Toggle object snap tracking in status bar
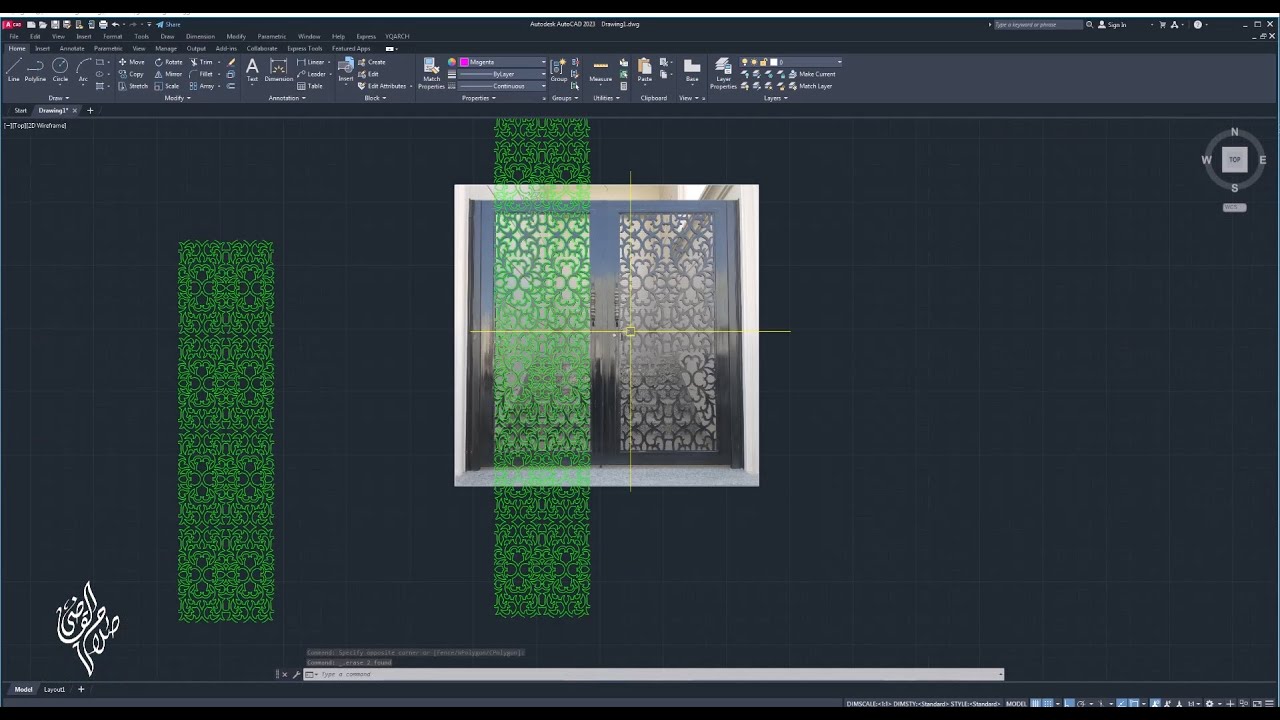 pos(1122,703)
